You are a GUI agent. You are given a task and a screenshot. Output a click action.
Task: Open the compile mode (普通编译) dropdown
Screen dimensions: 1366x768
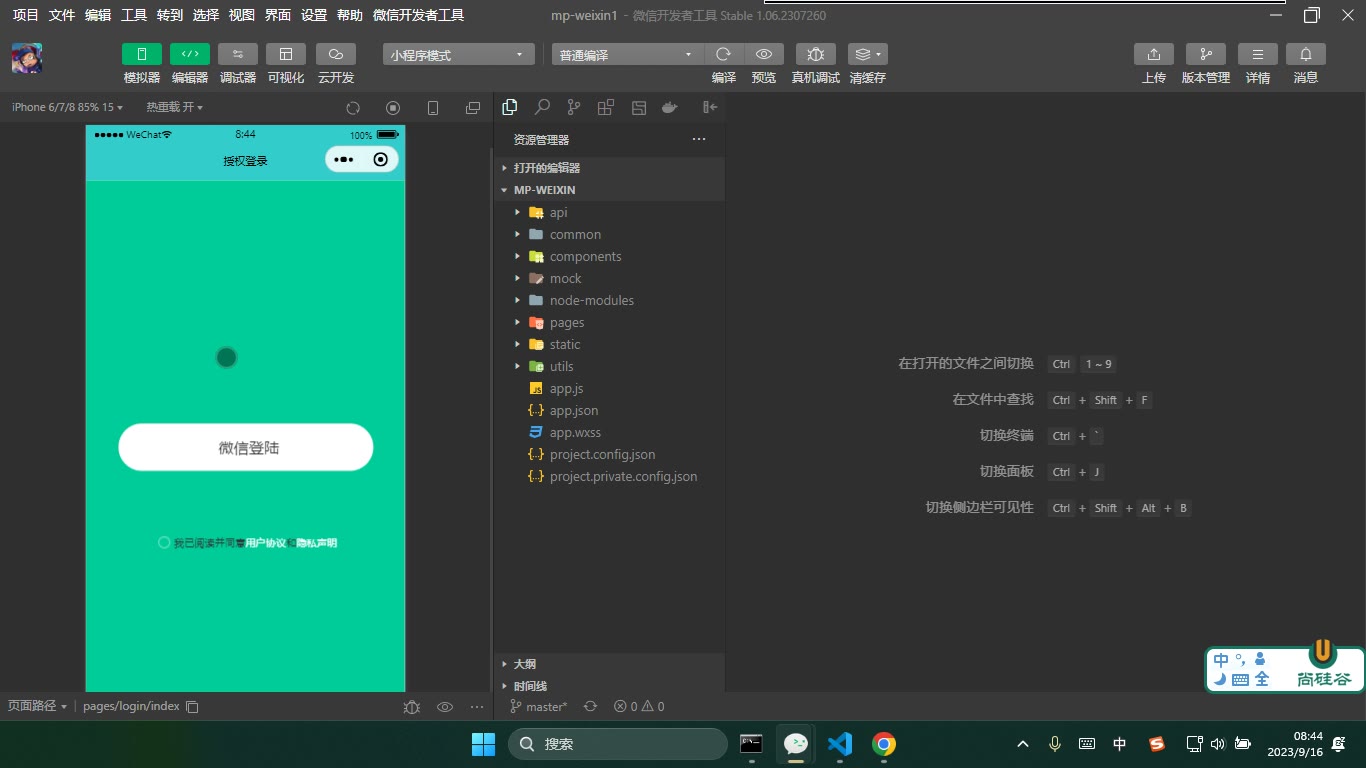pos(627,55)
